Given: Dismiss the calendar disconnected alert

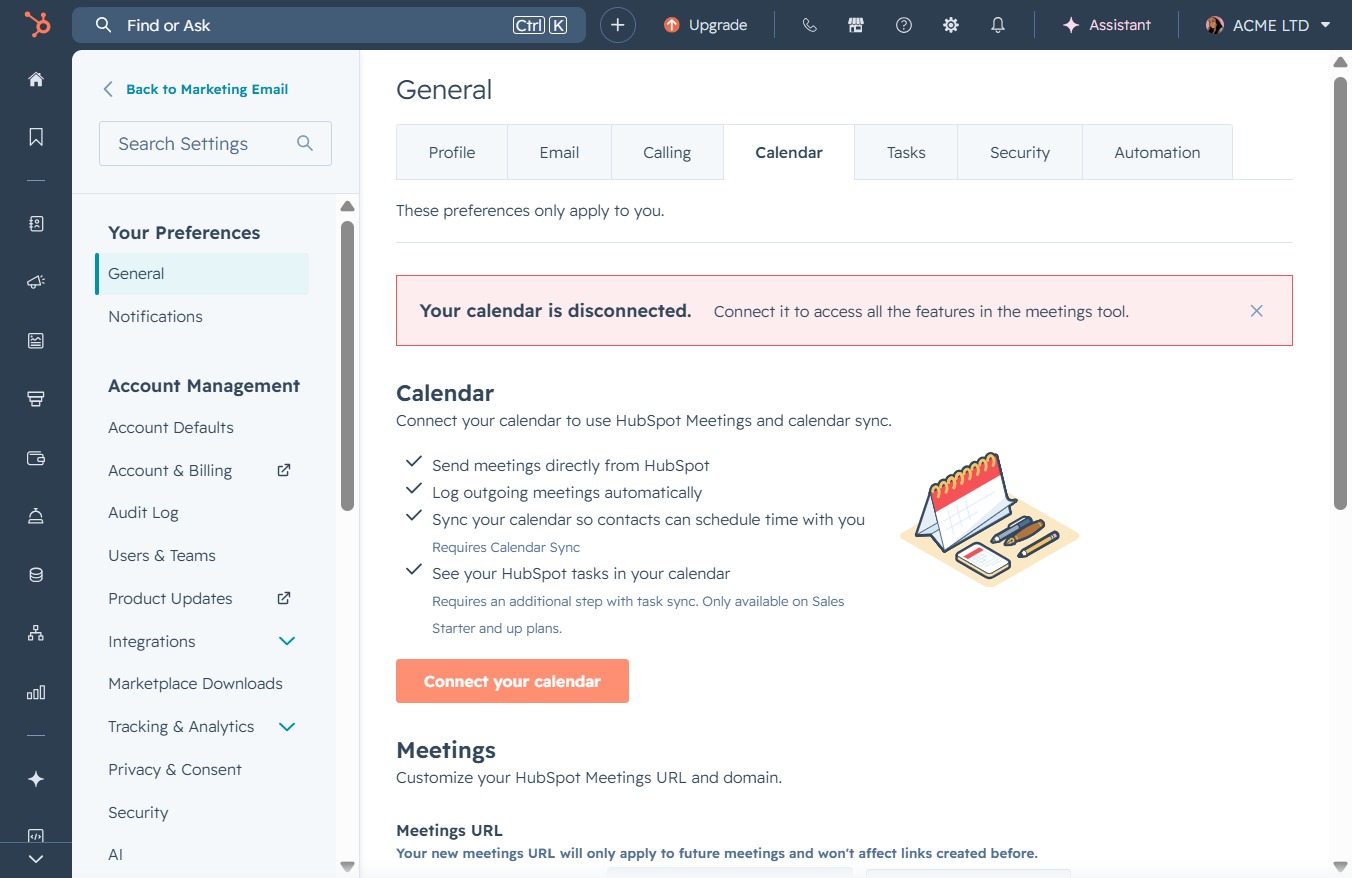Looking at the screenshot, I should click(x=1257, y=311).
